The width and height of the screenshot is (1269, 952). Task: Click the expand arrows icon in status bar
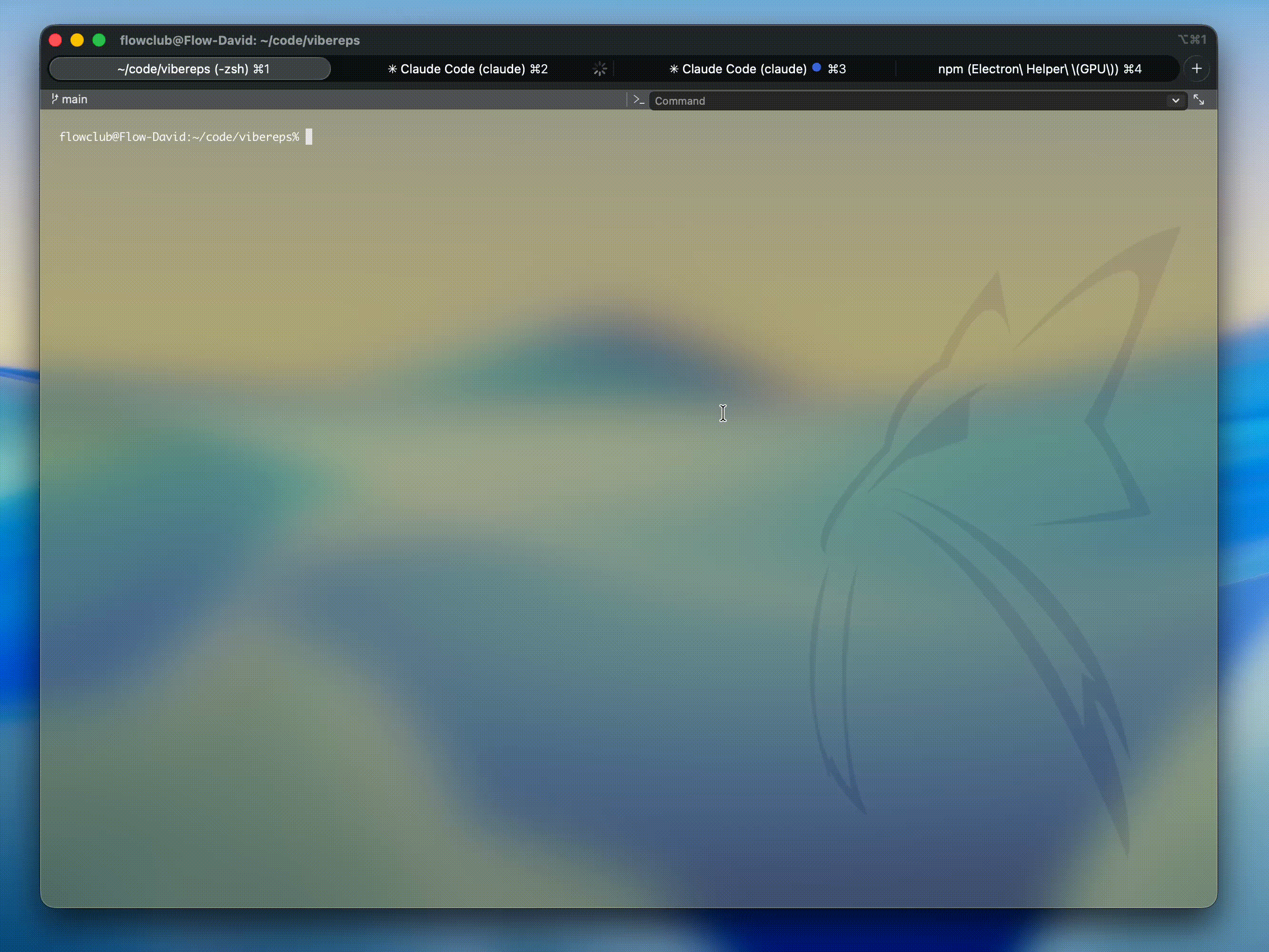[x=1199, y=100]
